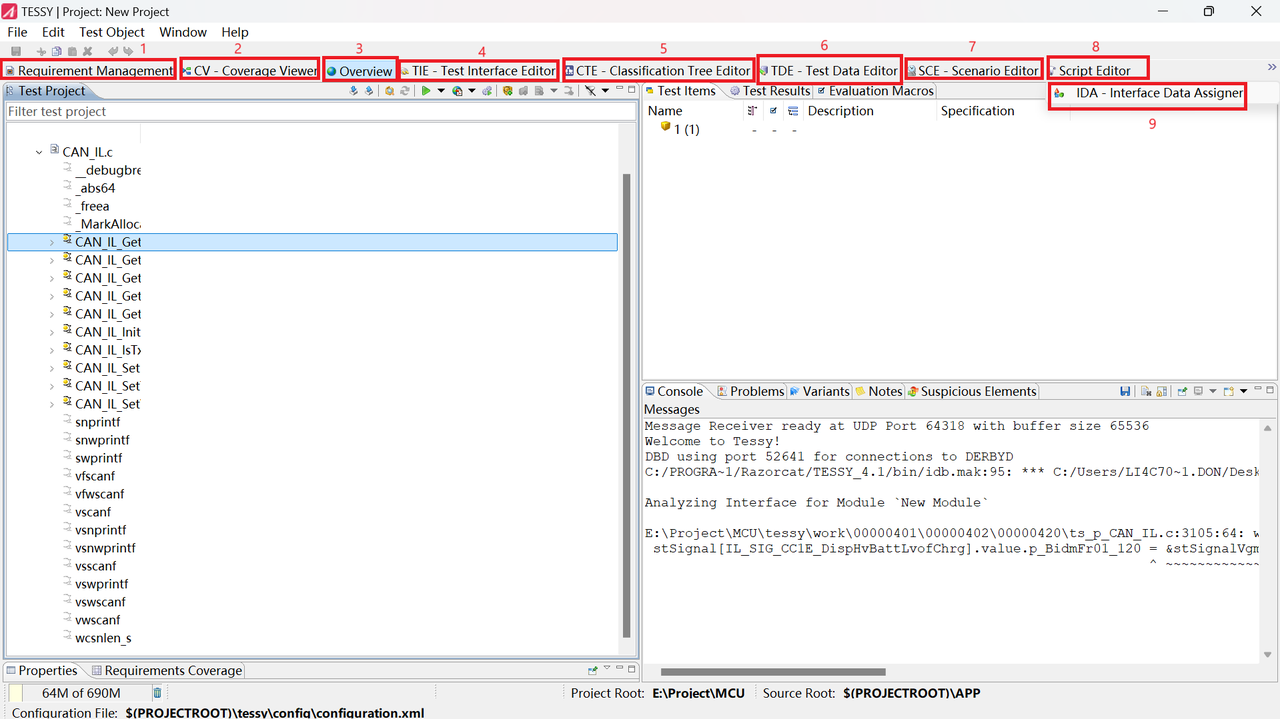The width and height of the screenshot is (1280, 719).
Task: Click the globe report generation icon
Action: pyautogui.click(x=457, y=91)
